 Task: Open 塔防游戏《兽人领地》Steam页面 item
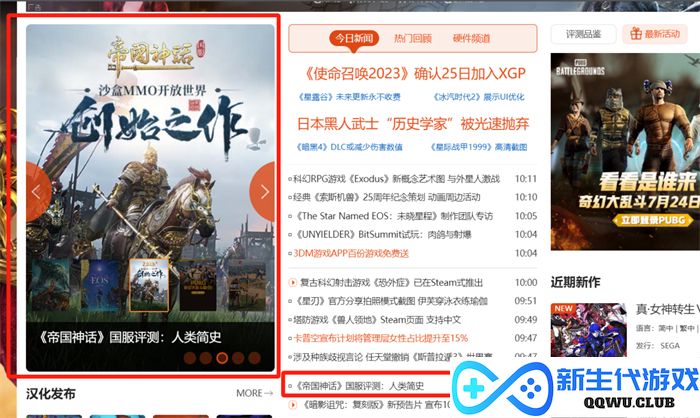pyautogui.click(x=375, y=320)
